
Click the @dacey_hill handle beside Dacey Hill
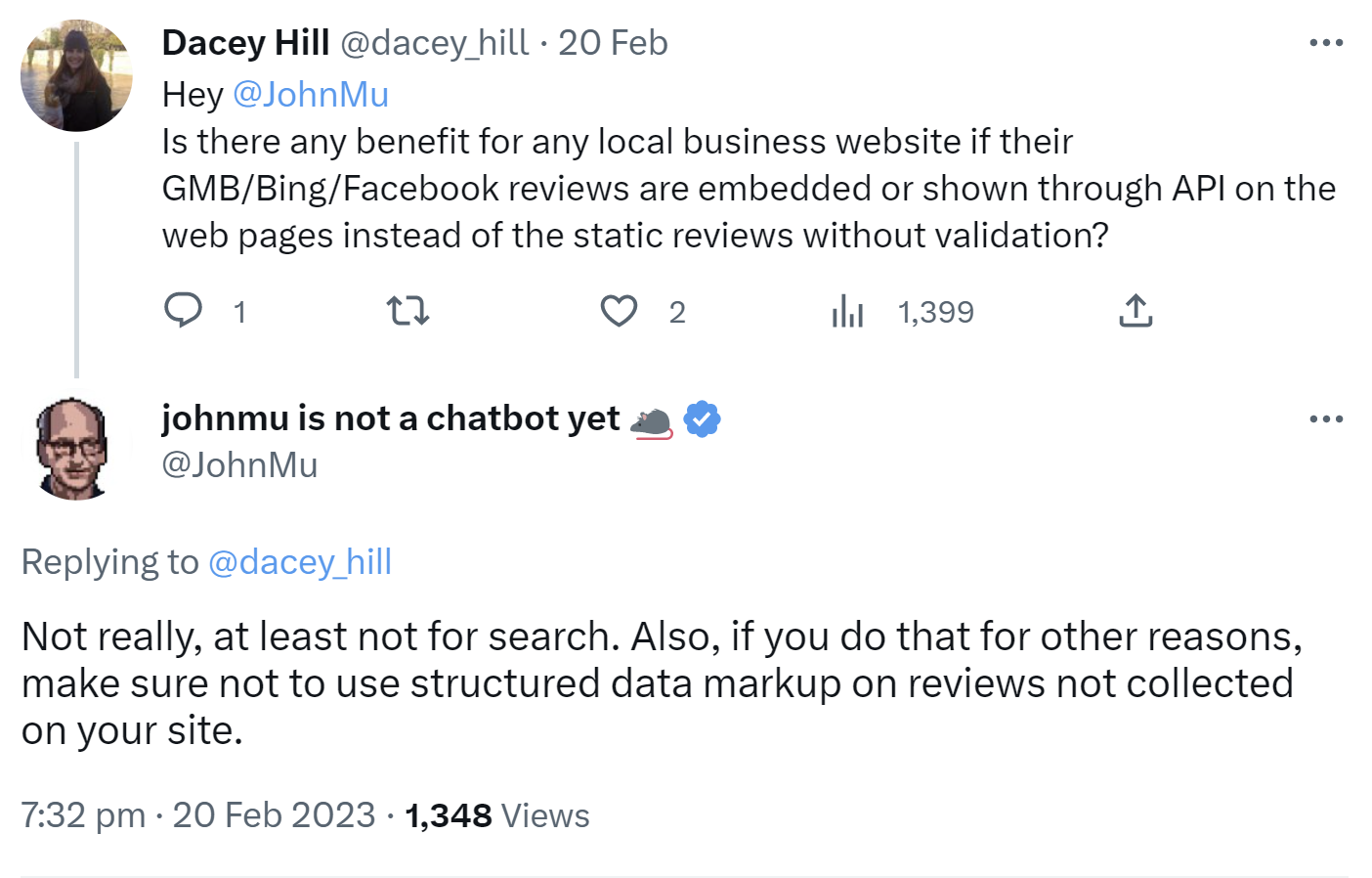click(x=435, y=43)
